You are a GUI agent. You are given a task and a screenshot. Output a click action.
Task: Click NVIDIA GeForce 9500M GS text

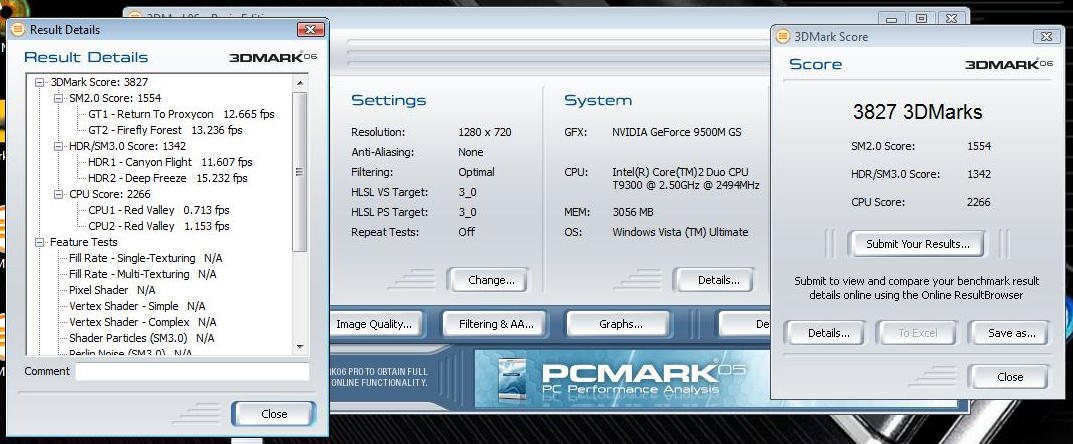pyautogui.click(x=676, y=132)
